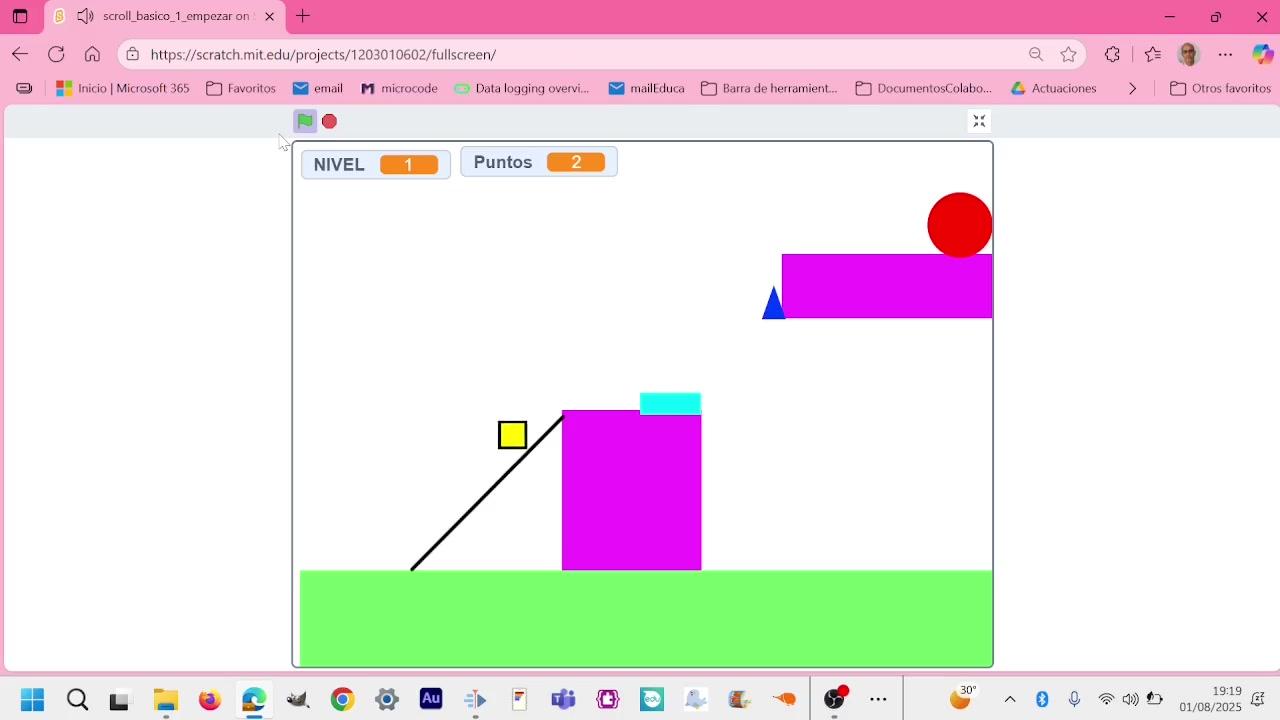Go back to the previous page
This screenshot has height=720, width=1280.
20,54
